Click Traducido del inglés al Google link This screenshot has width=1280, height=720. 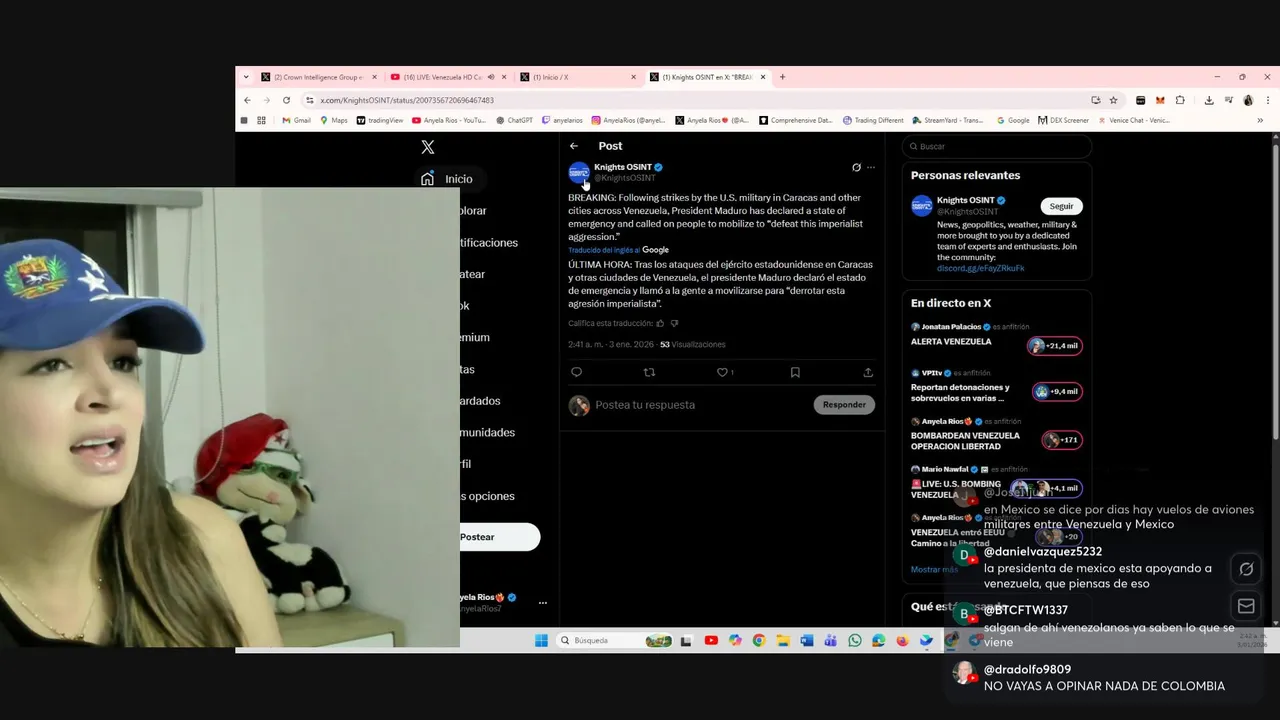618,250
